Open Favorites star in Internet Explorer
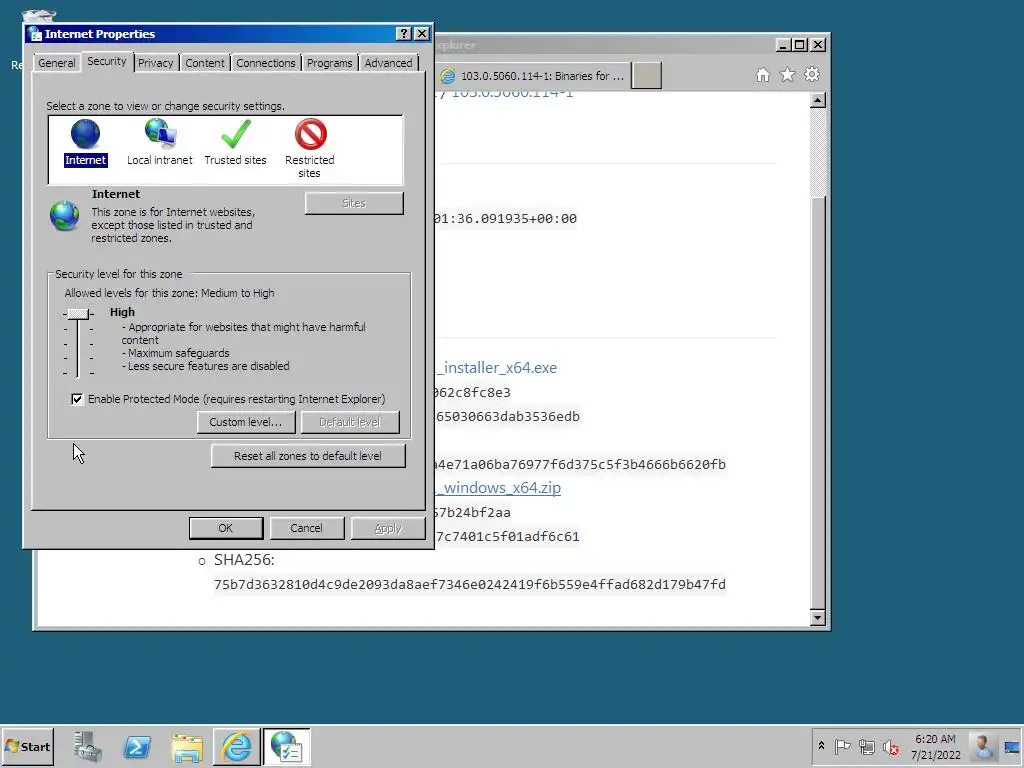The height and width of the screenshot is (768, 1024). pyautogui.click(x=788, y=75)
